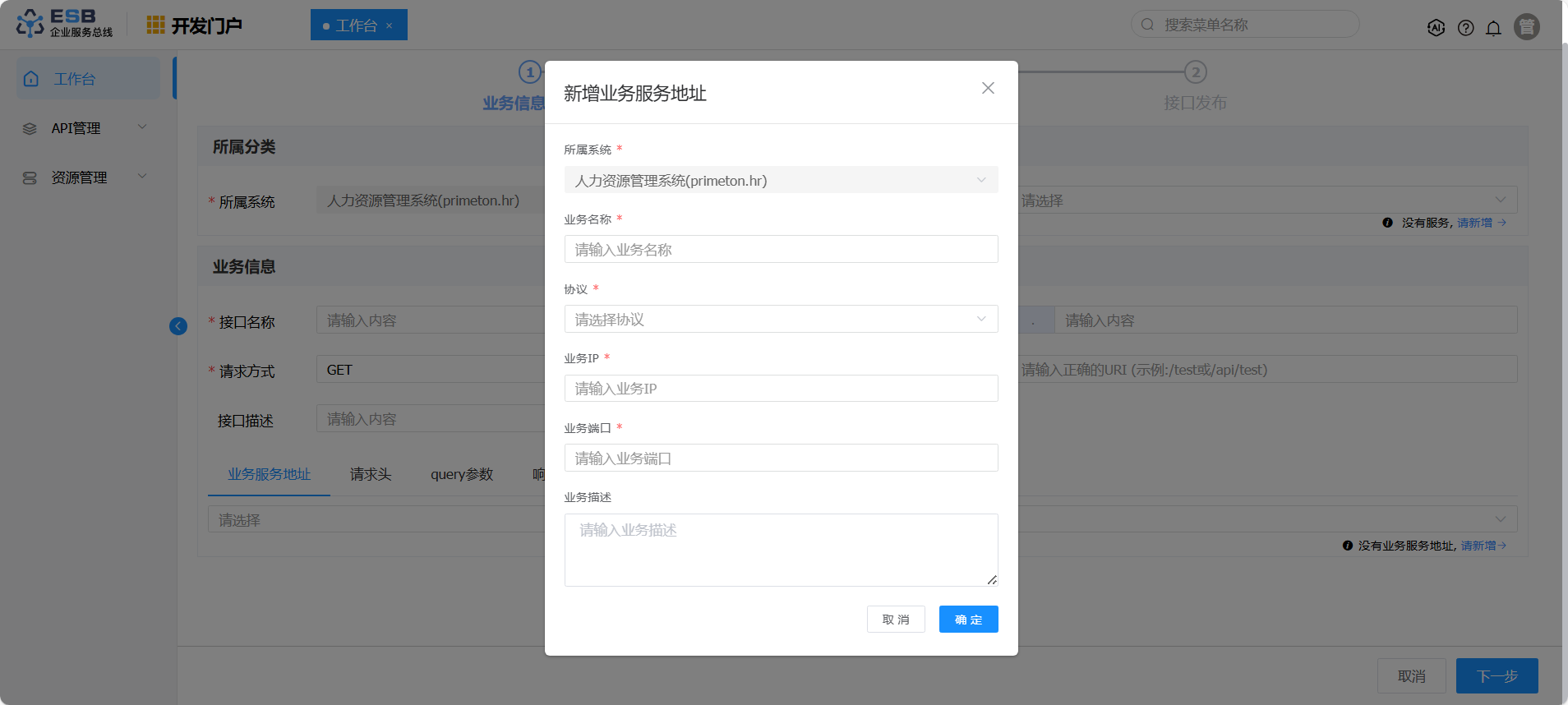Close the 工作台 tab
Screen dimensions: 1568x705
coord(390,26)
